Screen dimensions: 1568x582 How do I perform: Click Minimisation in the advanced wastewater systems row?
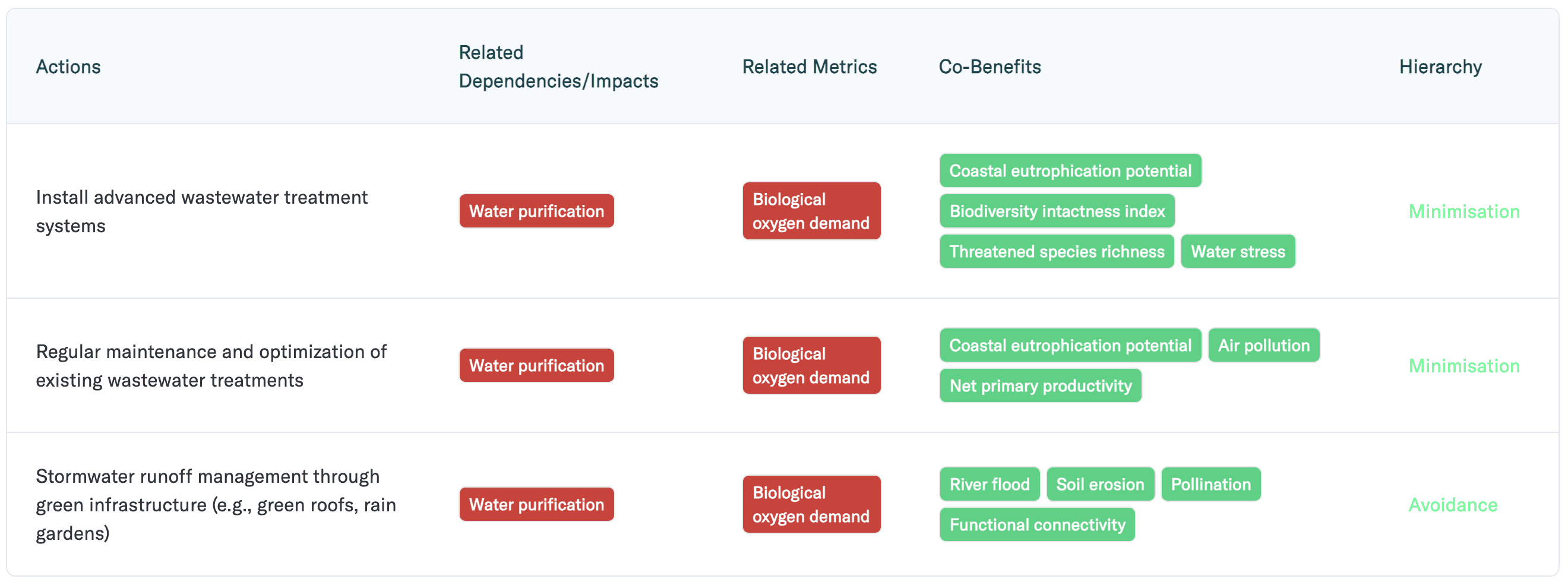pos(1464,211)
